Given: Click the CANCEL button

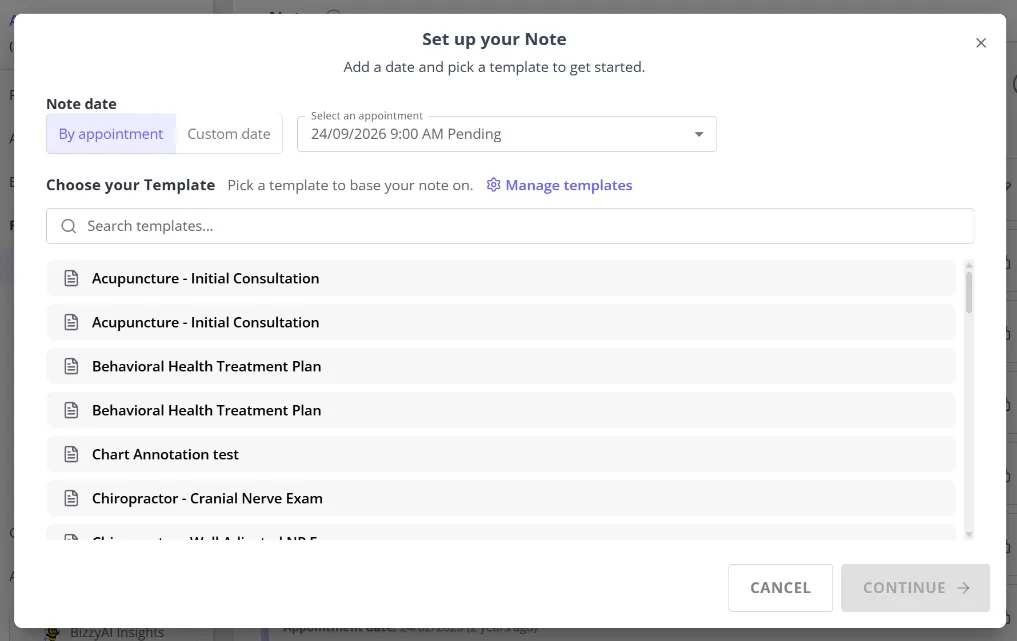Looking at the screenshot, I should (780, 588).
